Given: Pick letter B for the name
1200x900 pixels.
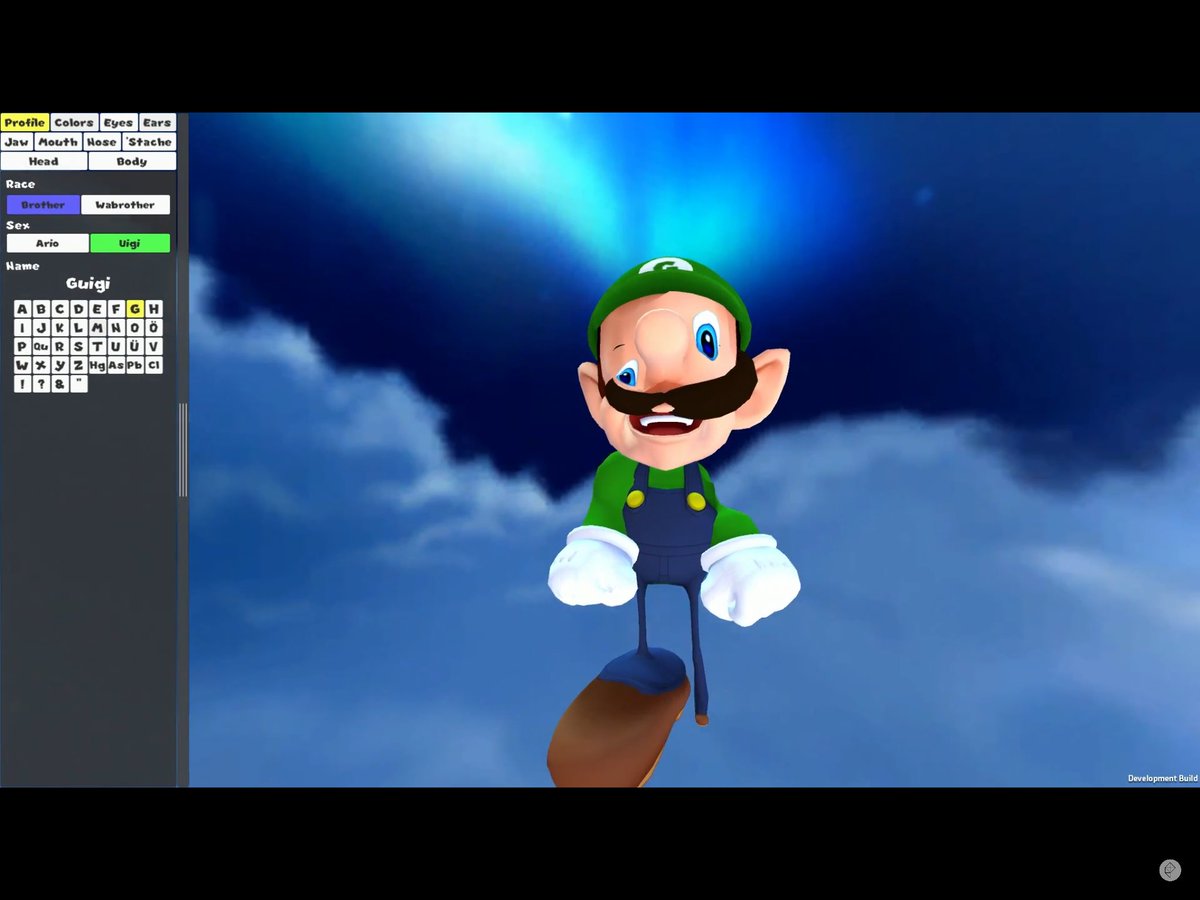Looking at the screenshot, I should [41, 309].
